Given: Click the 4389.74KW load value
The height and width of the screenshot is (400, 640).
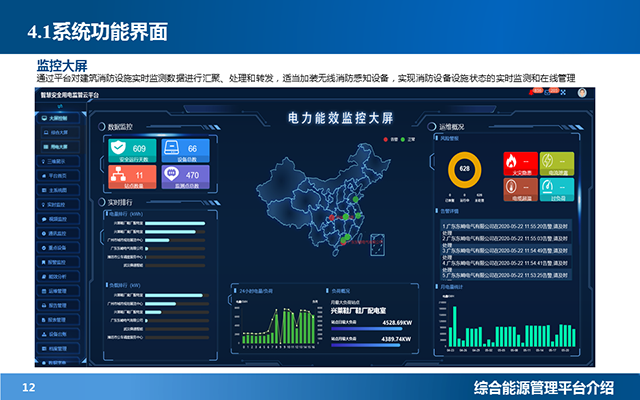Looking at the screenshot, I should pyautogui.click(x=396, y=339).
